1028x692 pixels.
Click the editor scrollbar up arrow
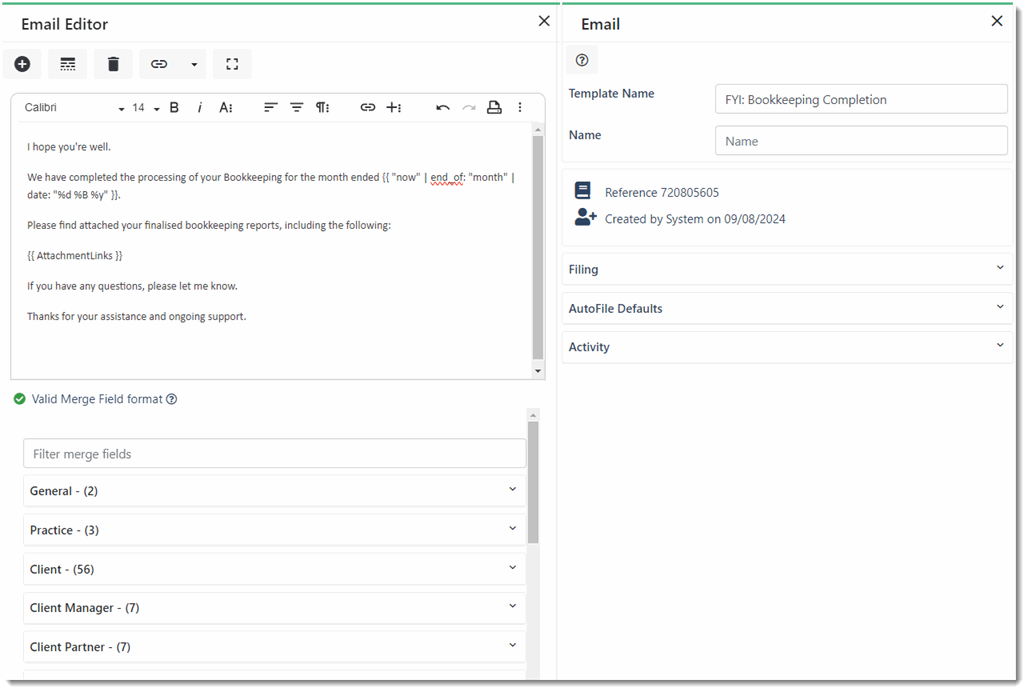click(x=538, y=130)
